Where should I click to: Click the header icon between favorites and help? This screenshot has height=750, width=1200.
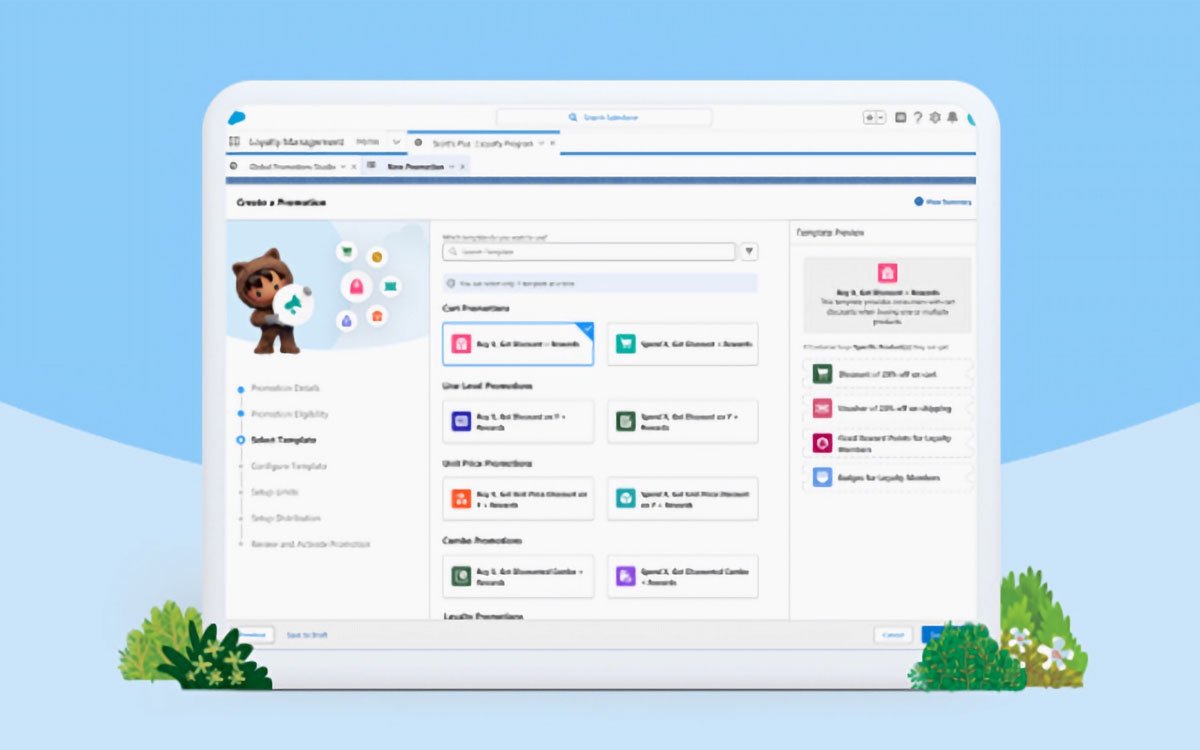point(900,117)
